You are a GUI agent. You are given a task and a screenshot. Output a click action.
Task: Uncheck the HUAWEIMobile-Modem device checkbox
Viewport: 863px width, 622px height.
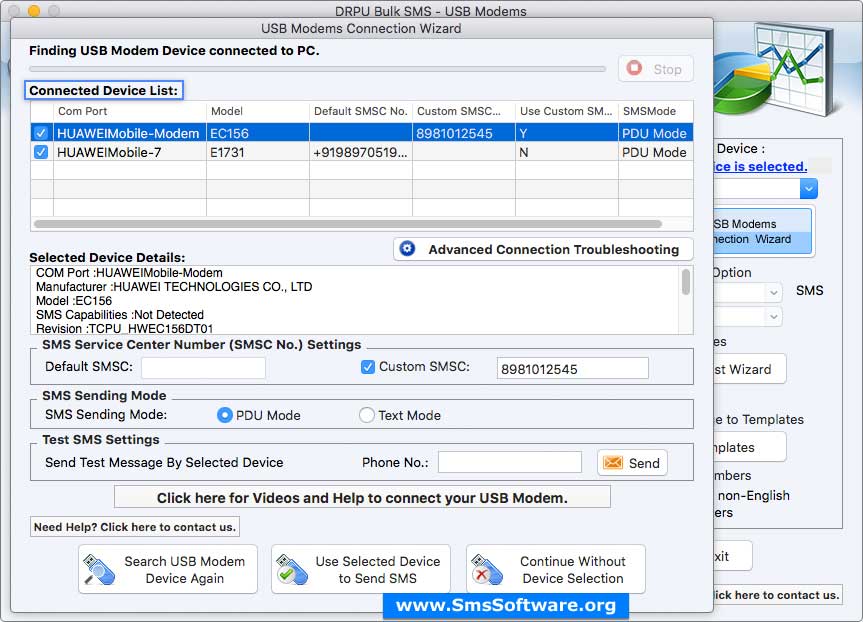click(41, 133)
